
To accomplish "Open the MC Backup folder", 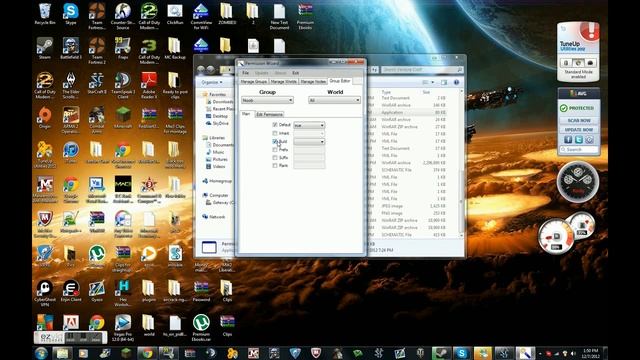I will [175, 48].
